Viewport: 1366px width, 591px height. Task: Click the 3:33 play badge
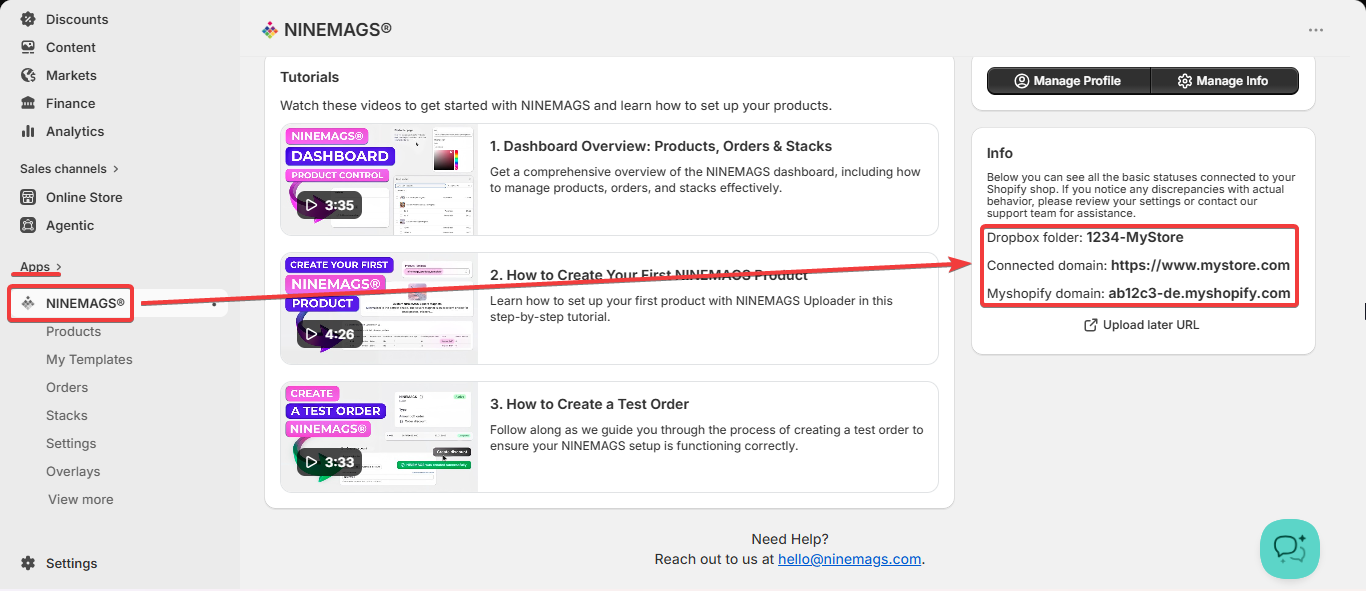point(330,462)
